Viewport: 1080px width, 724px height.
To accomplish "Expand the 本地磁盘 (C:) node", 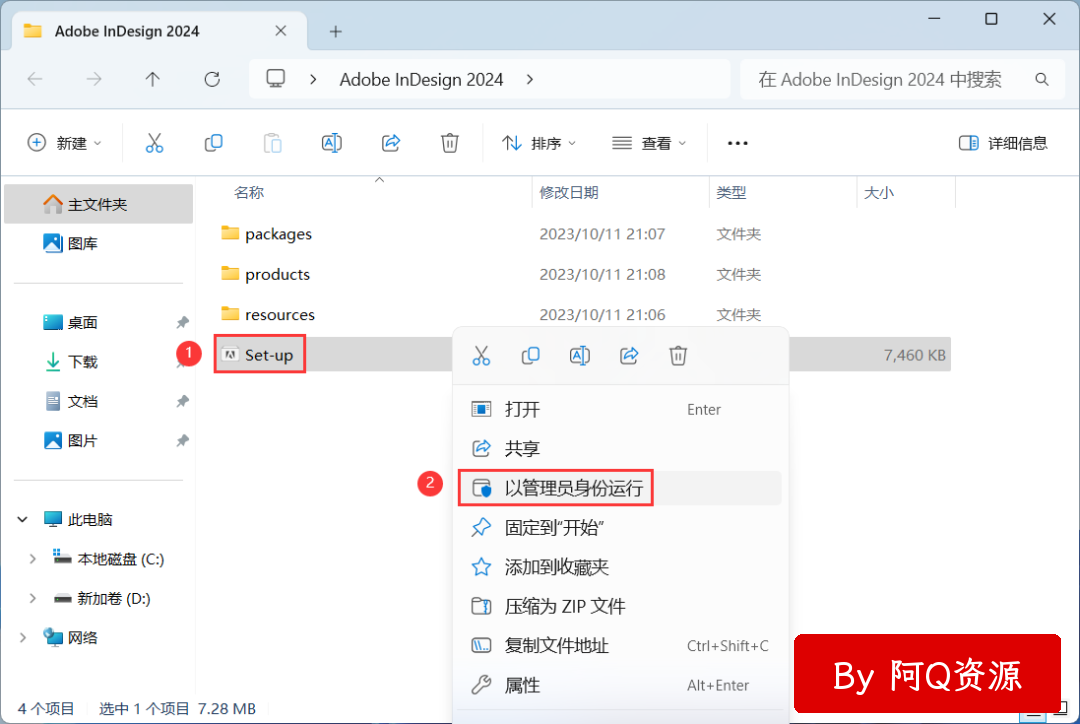I will tap(32, 559).
